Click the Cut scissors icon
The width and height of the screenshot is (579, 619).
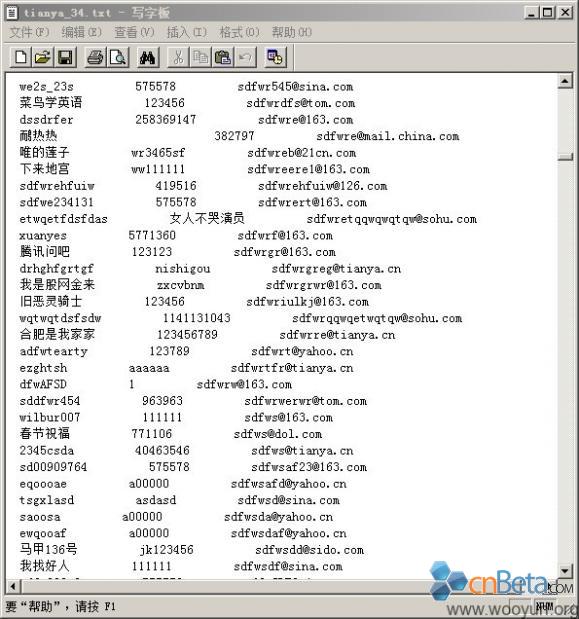click(178, 57)
